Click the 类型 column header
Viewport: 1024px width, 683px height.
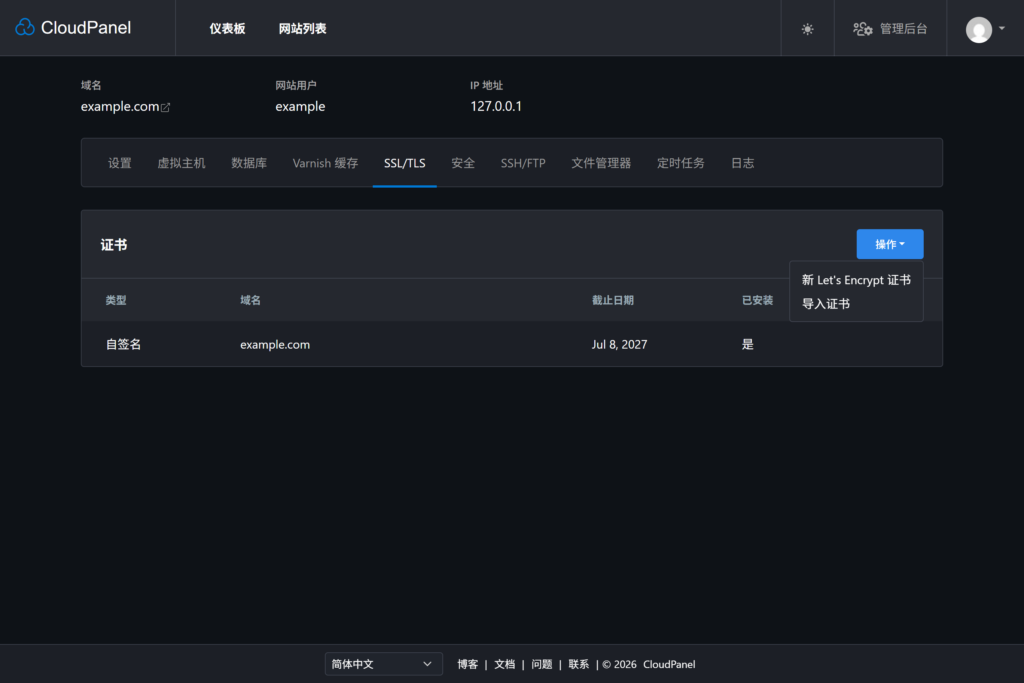[116, 300]
